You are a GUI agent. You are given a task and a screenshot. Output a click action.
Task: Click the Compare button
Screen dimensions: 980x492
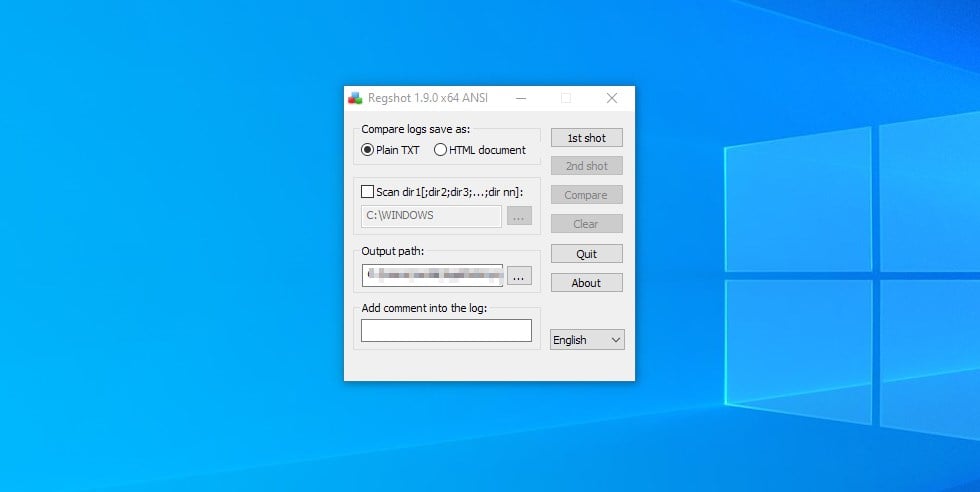(x=586, y=195)
